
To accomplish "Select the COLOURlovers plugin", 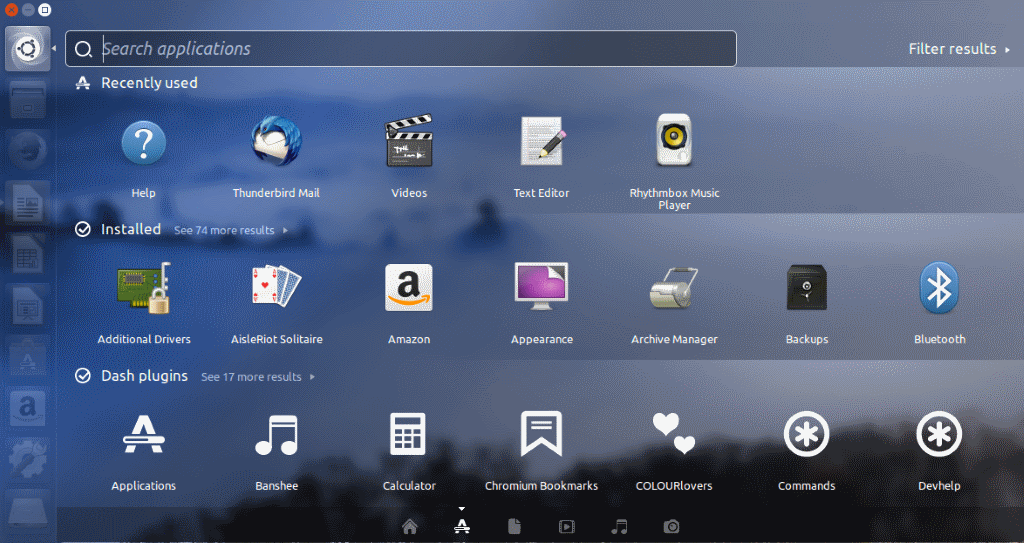I will coord(674,434).
